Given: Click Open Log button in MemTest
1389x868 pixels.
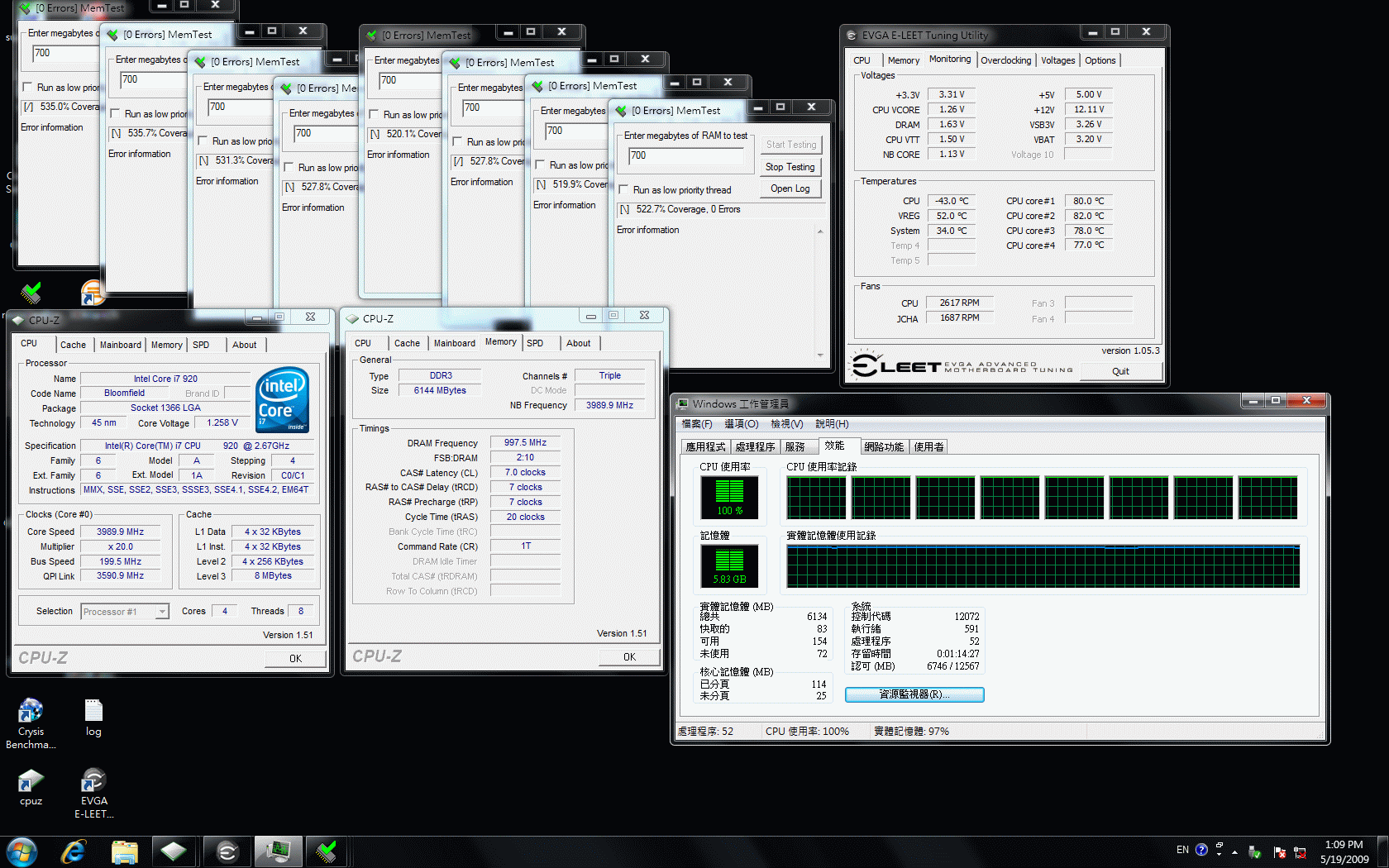Looking at the screenshot, I should pyautogui.click(x=790, y=188).
